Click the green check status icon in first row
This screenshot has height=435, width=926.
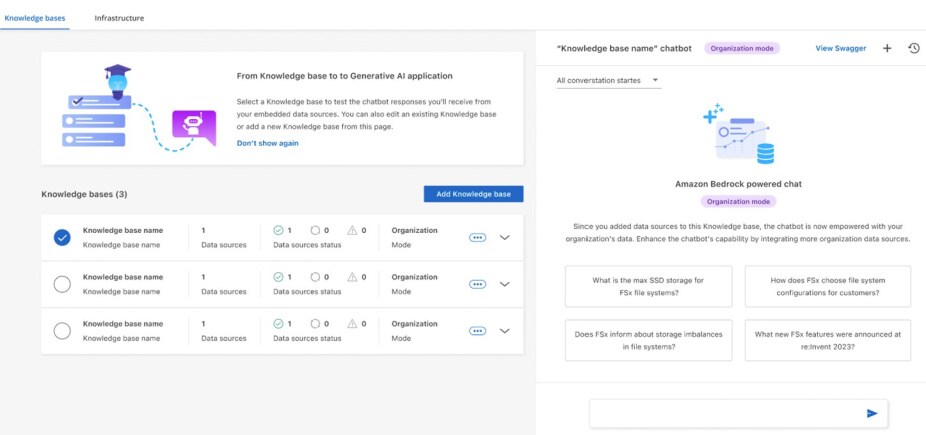point(279,230)
